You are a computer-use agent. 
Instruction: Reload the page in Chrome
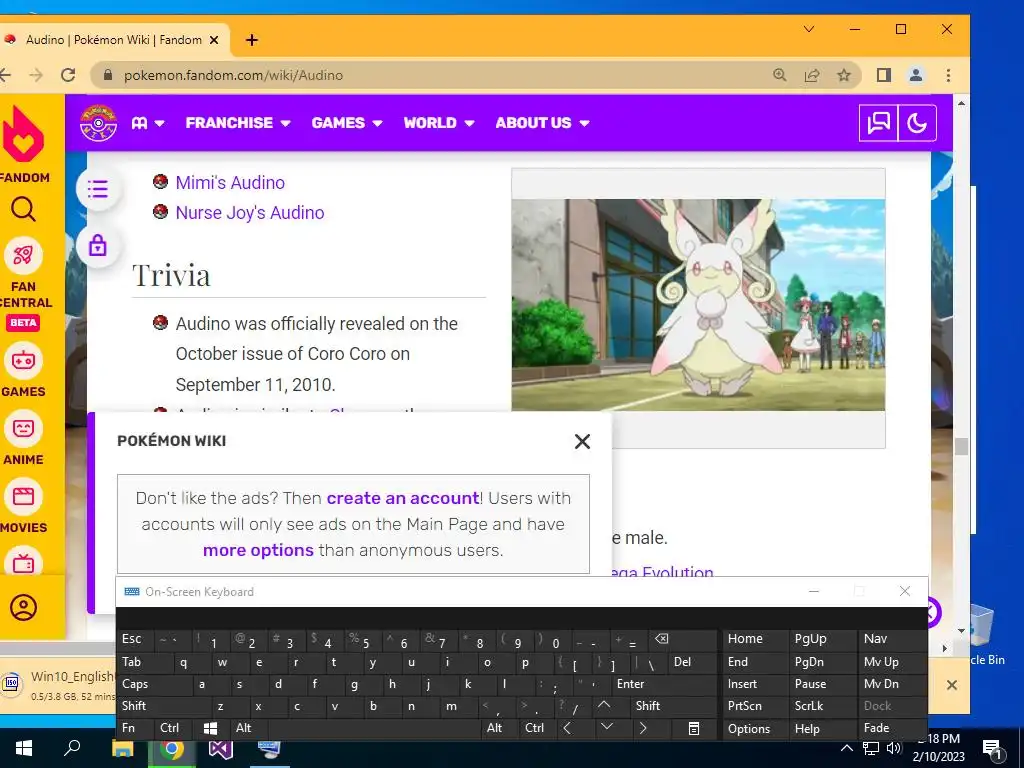point(68,75)
